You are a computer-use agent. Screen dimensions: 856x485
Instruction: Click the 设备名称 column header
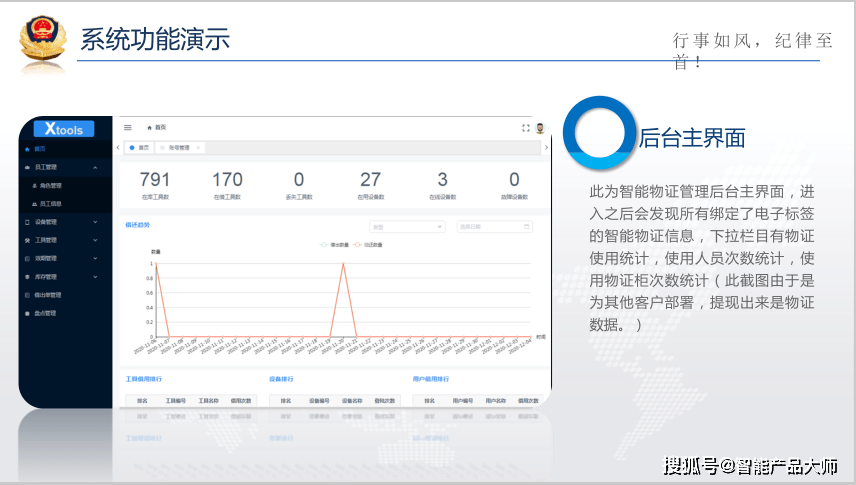352,401
